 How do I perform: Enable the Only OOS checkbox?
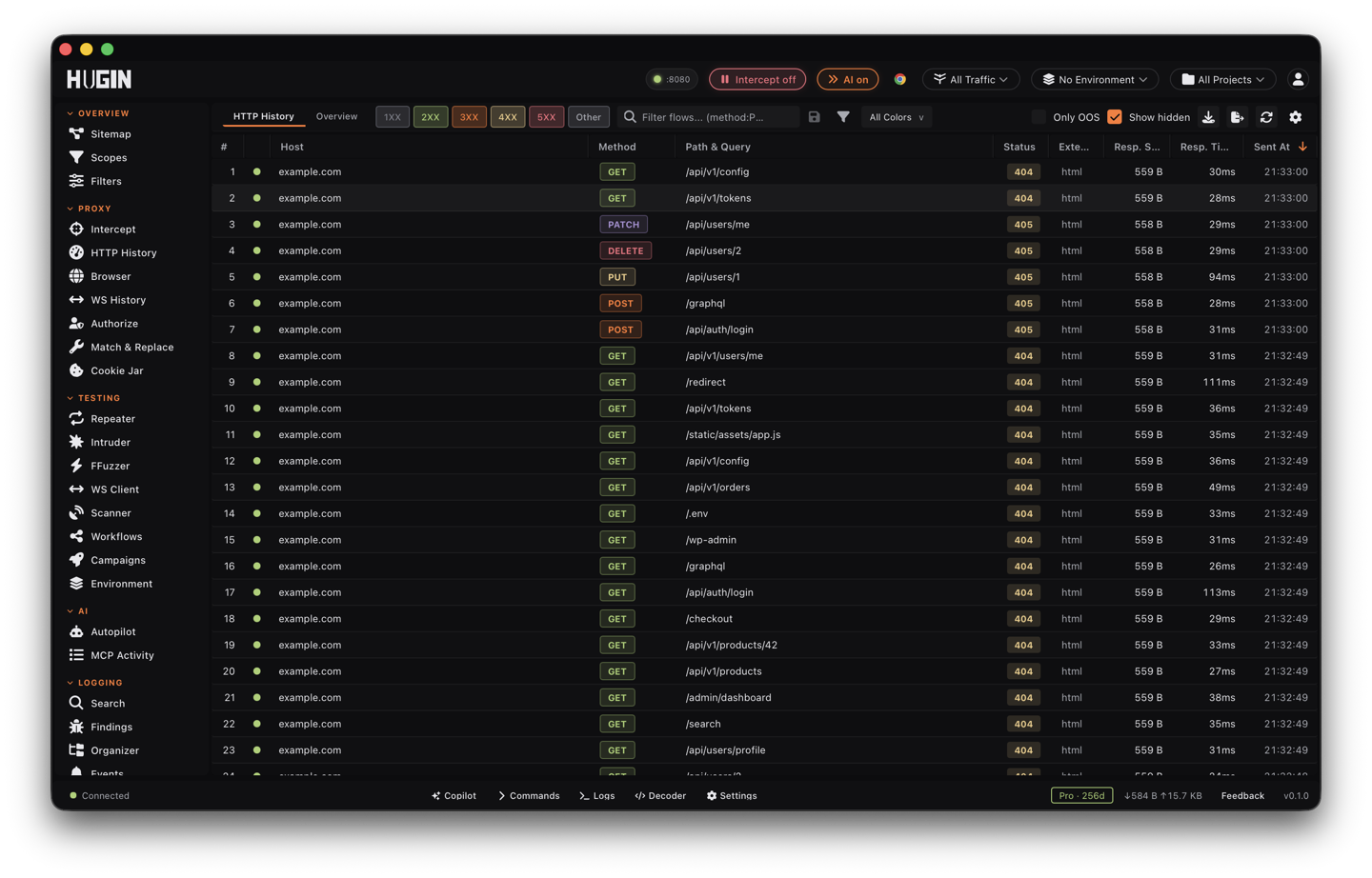pos(1039,117)
